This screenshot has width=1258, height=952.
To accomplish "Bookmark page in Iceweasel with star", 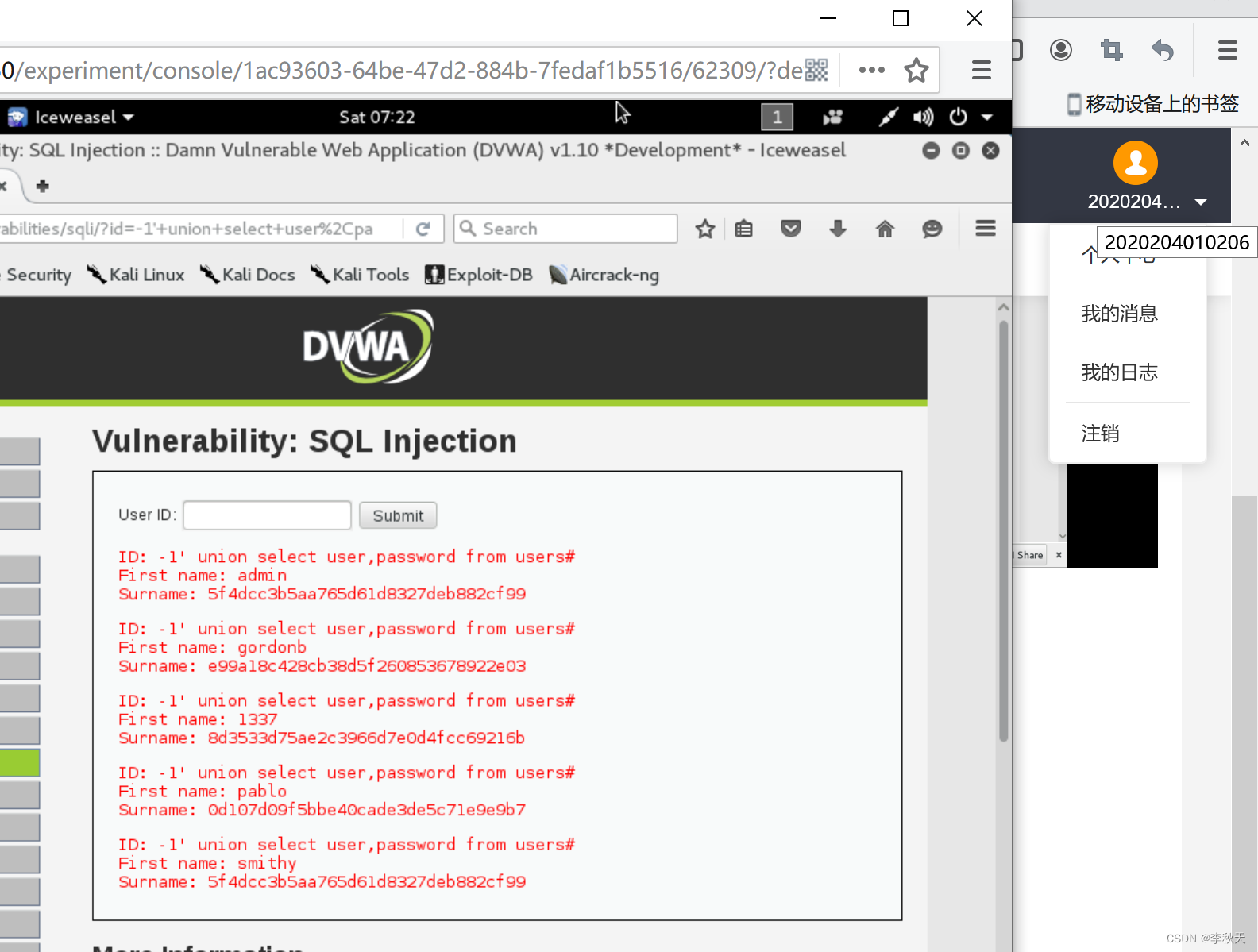I will 705,229.
